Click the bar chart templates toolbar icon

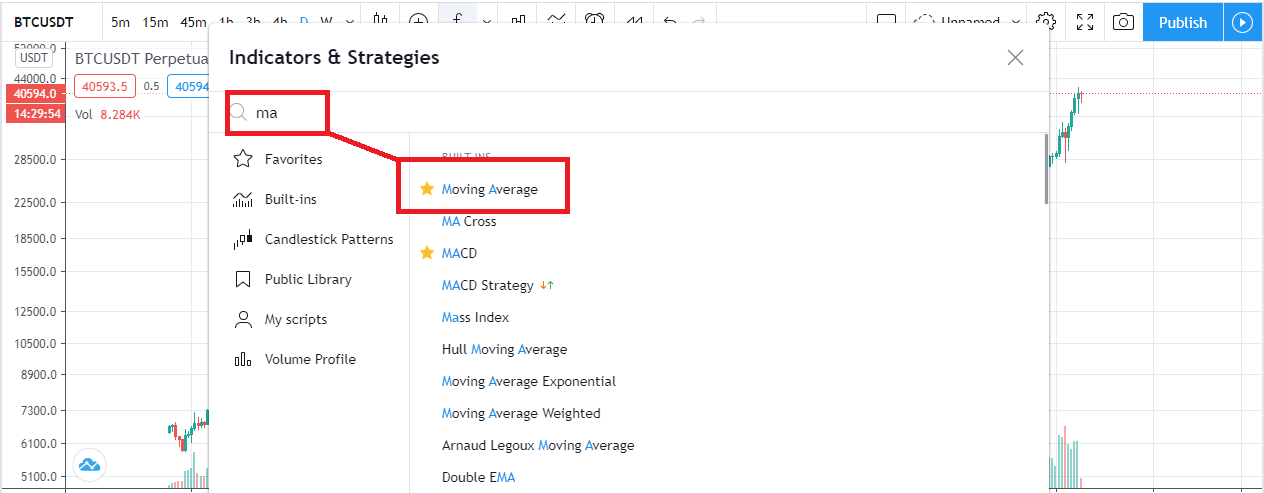(x=518, y=21)
